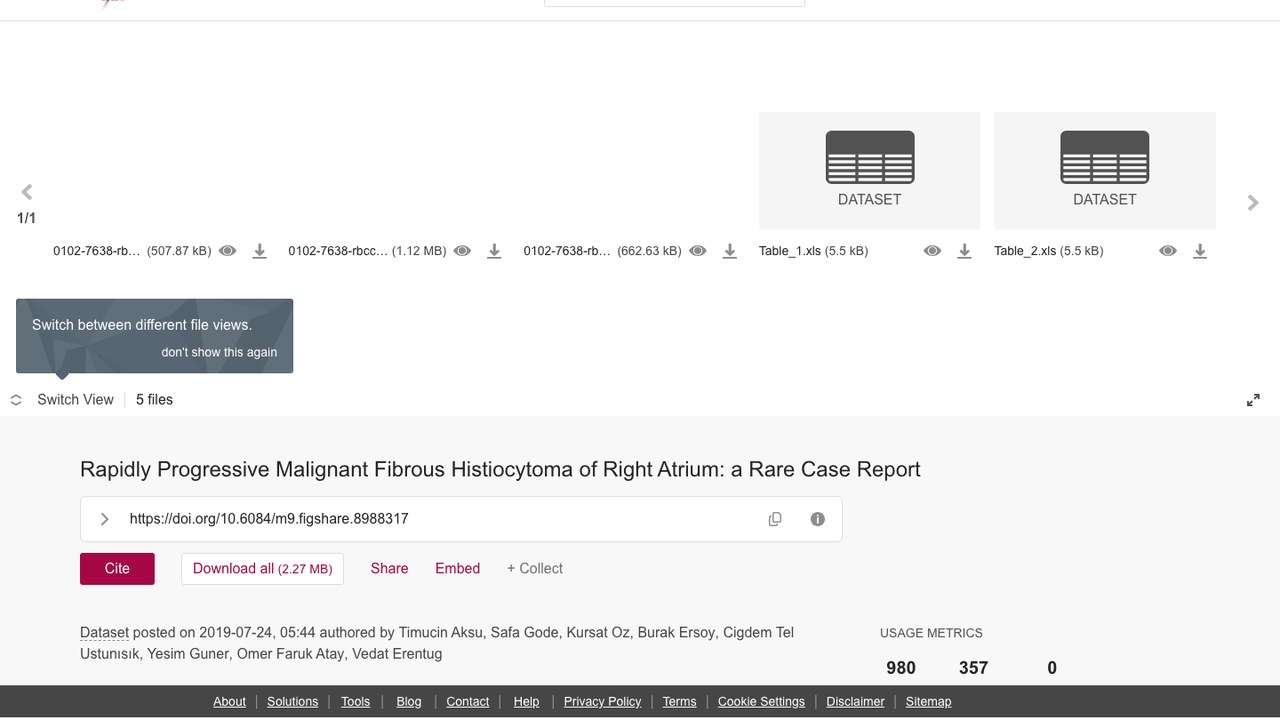Open the Embed option

coord(457,568)
